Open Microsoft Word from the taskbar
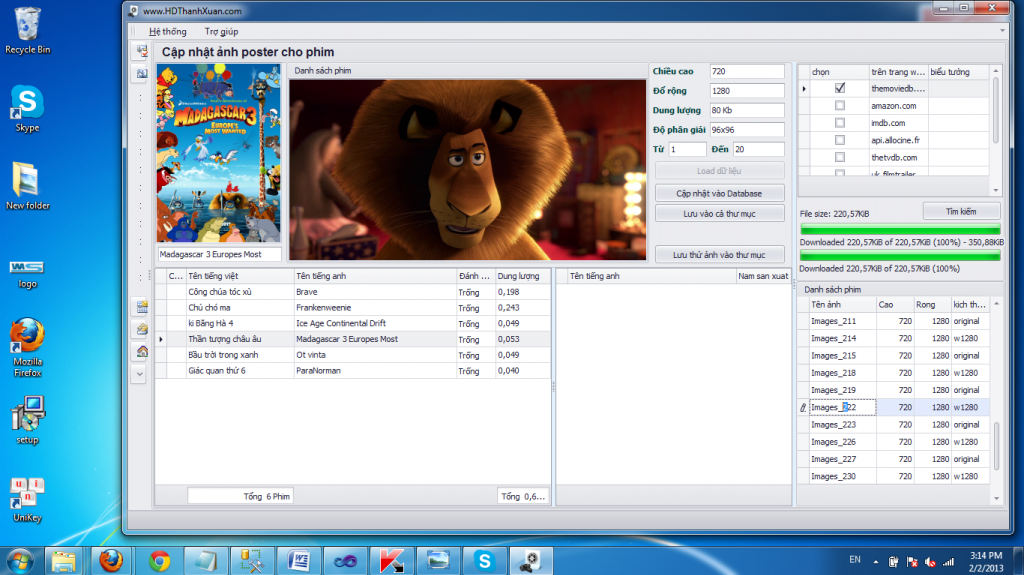 (x=298, y=561)
